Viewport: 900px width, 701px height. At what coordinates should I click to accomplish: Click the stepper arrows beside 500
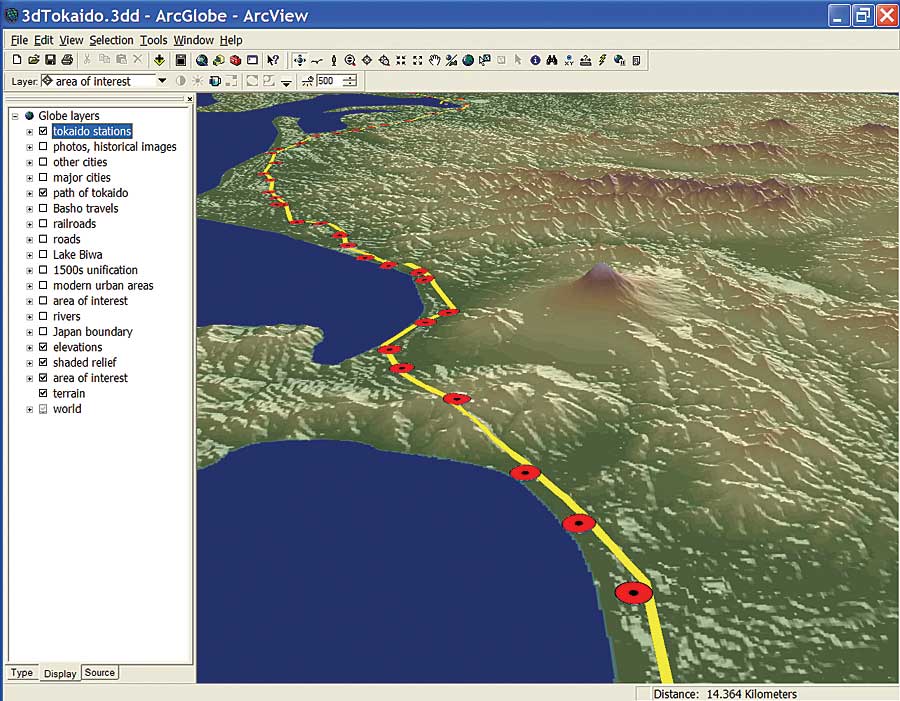click(350, 81)
